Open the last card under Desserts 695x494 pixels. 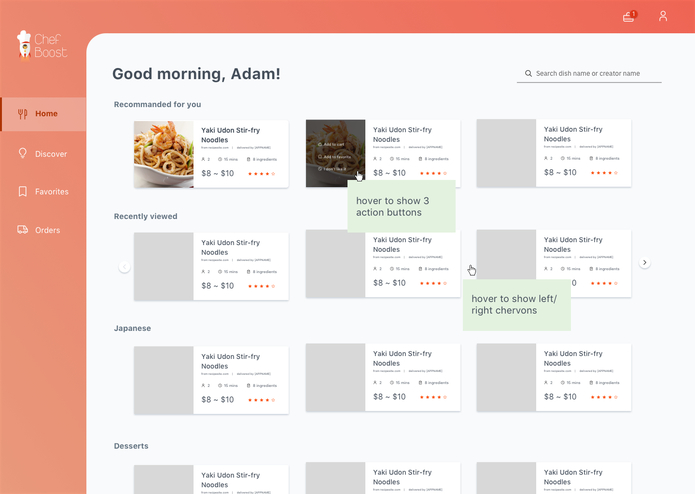coord(554,478)
